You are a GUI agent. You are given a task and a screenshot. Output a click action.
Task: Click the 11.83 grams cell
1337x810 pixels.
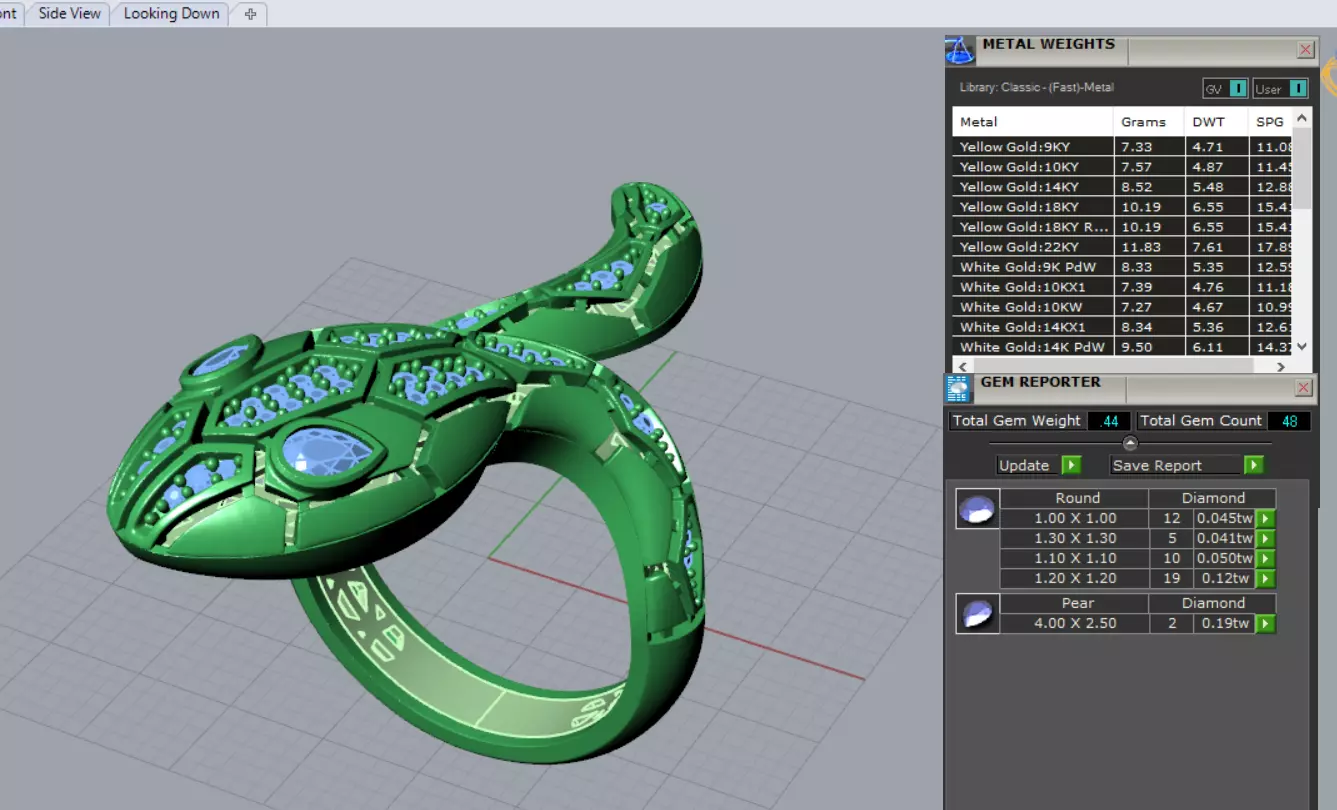tap(1149, 247)
